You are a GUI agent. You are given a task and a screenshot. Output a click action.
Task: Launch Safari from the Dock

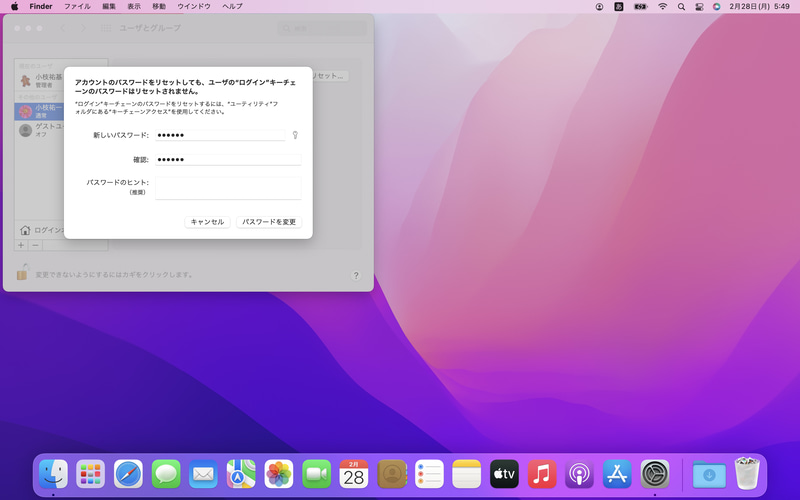point(128,474)
